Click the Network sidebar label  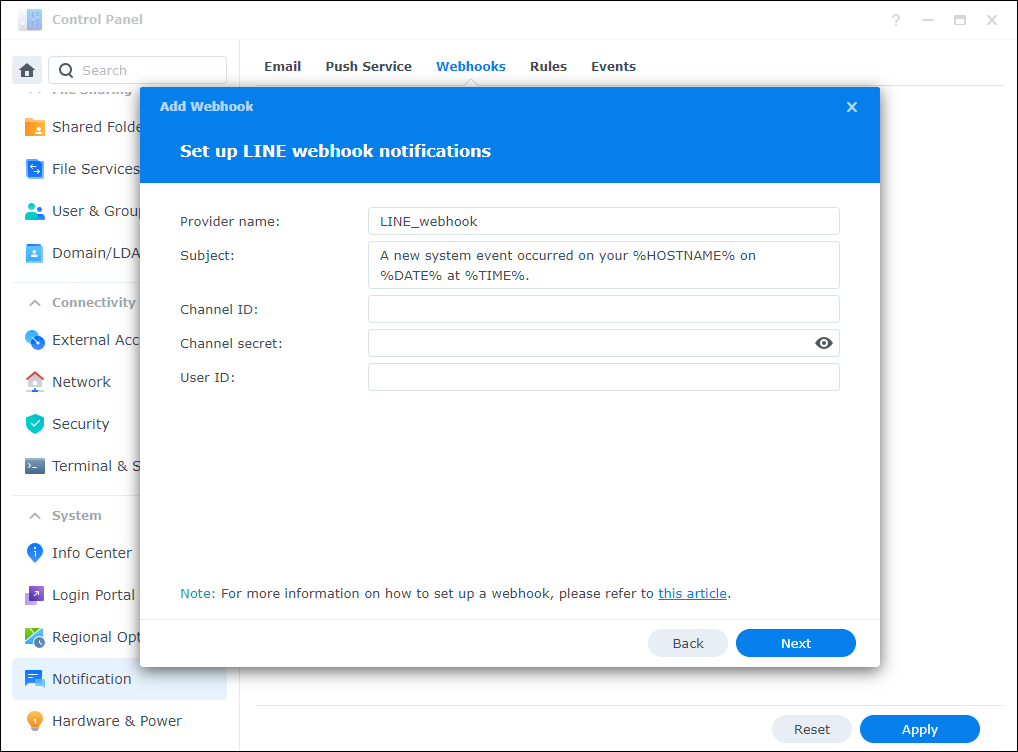[x=81, y=382]
